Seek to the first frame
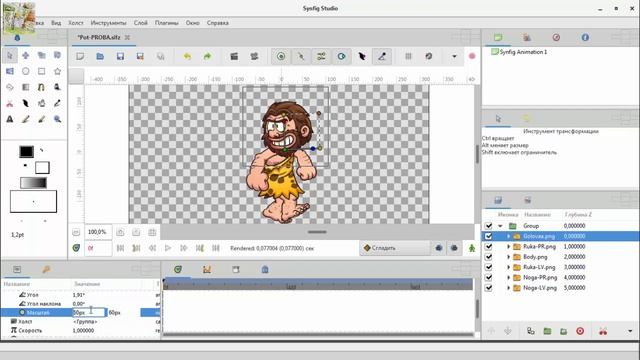Image resolution: width=640 pixels, height=360 pixels. (120, 248)
